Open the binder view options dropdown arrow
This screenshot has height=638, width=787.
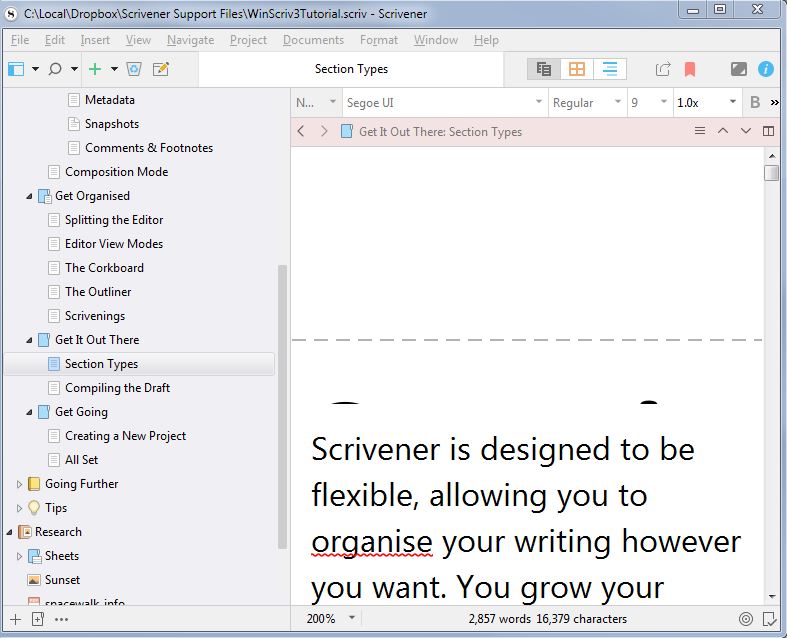tap(36, 69)
